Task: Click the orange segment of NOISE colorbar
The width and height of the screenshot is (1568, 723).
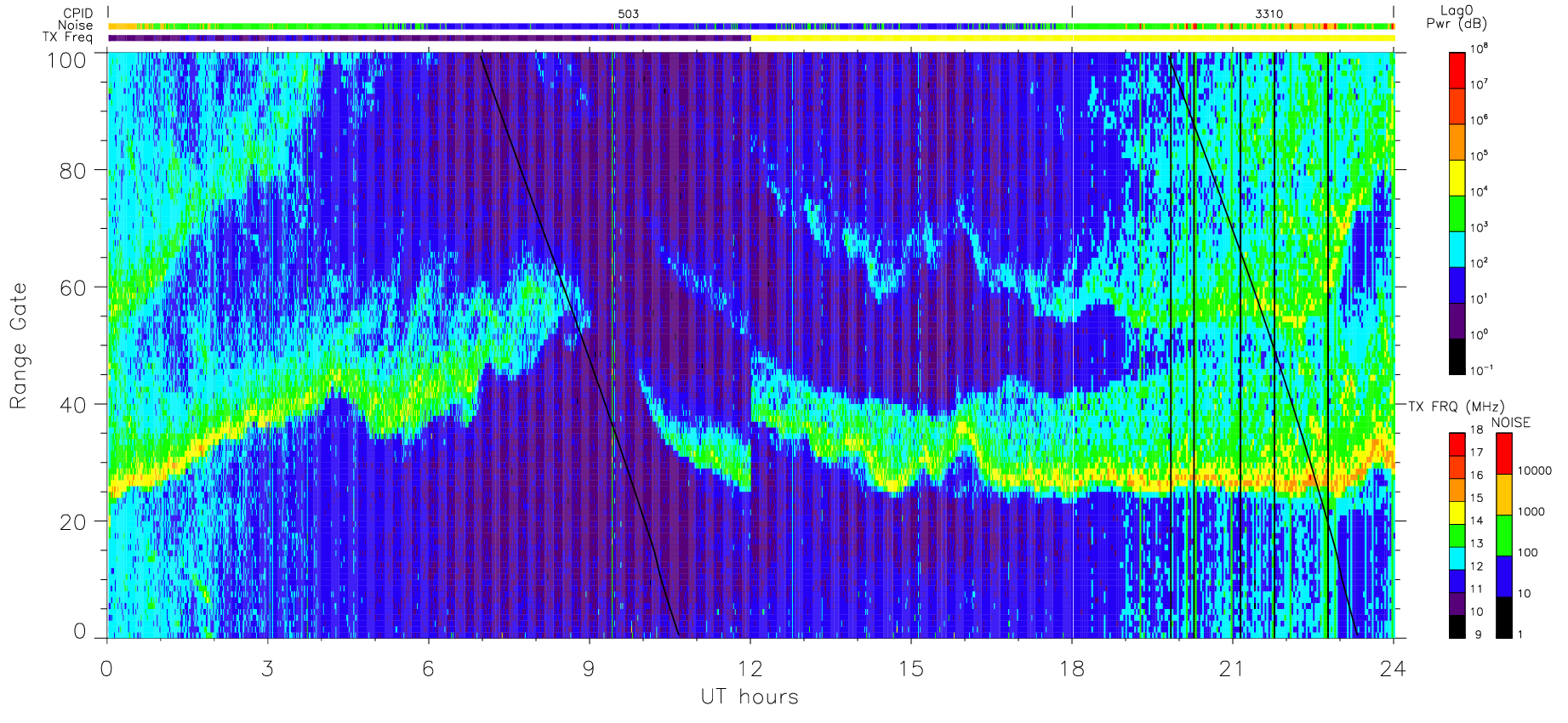Action: 1504,494
